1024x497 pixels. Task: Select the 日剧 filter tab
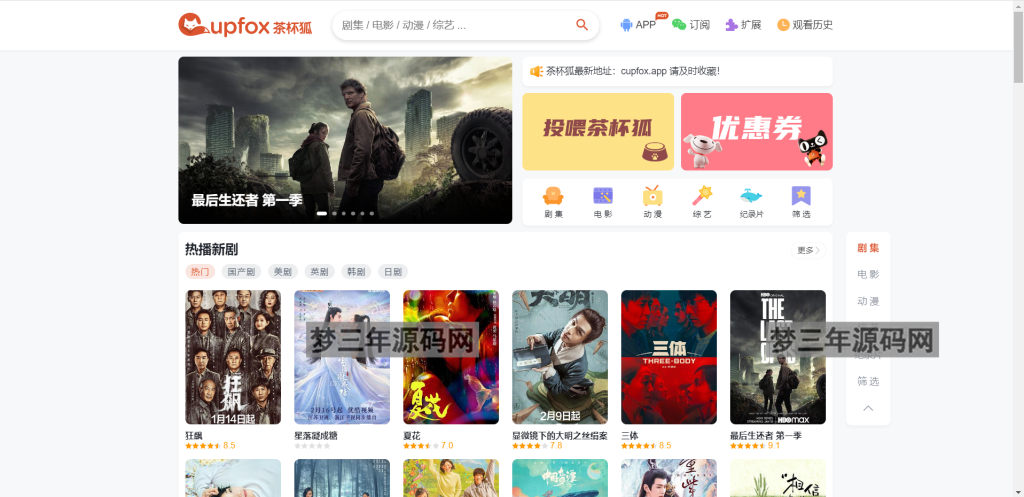393,272
